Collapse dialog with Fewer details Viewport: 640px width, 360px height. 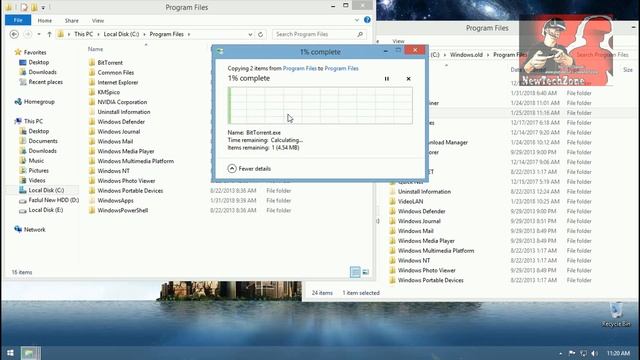[249, 169]
